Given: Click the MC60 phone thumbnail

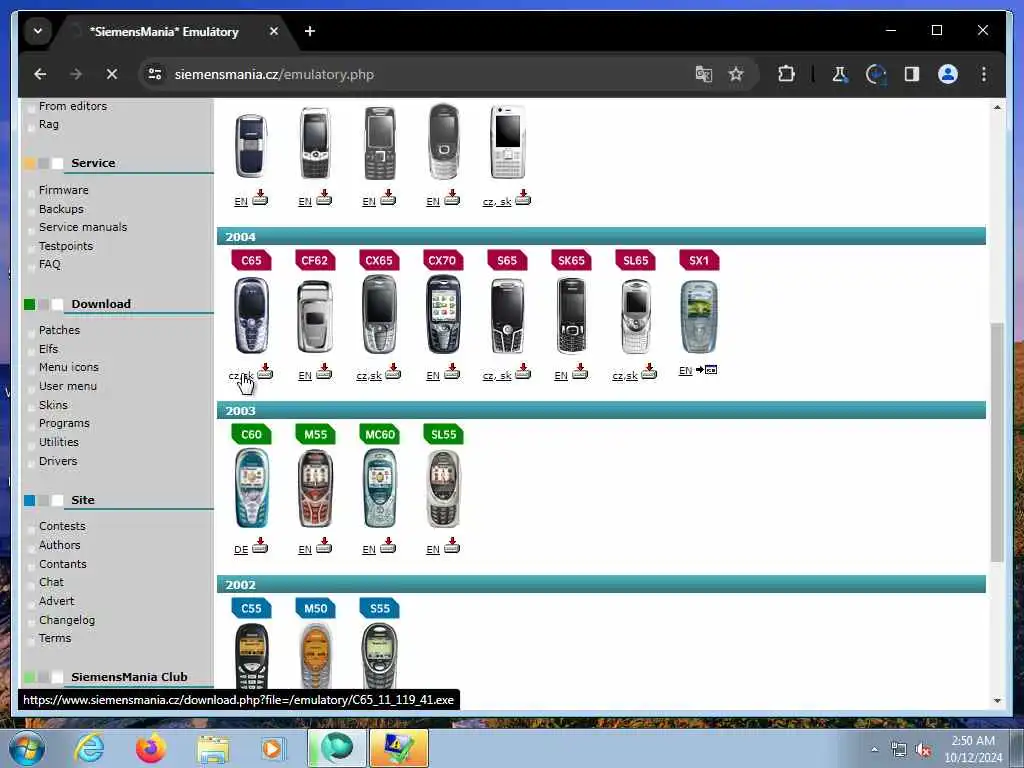Looking at the screenshot, I should (x=379, y=488).
